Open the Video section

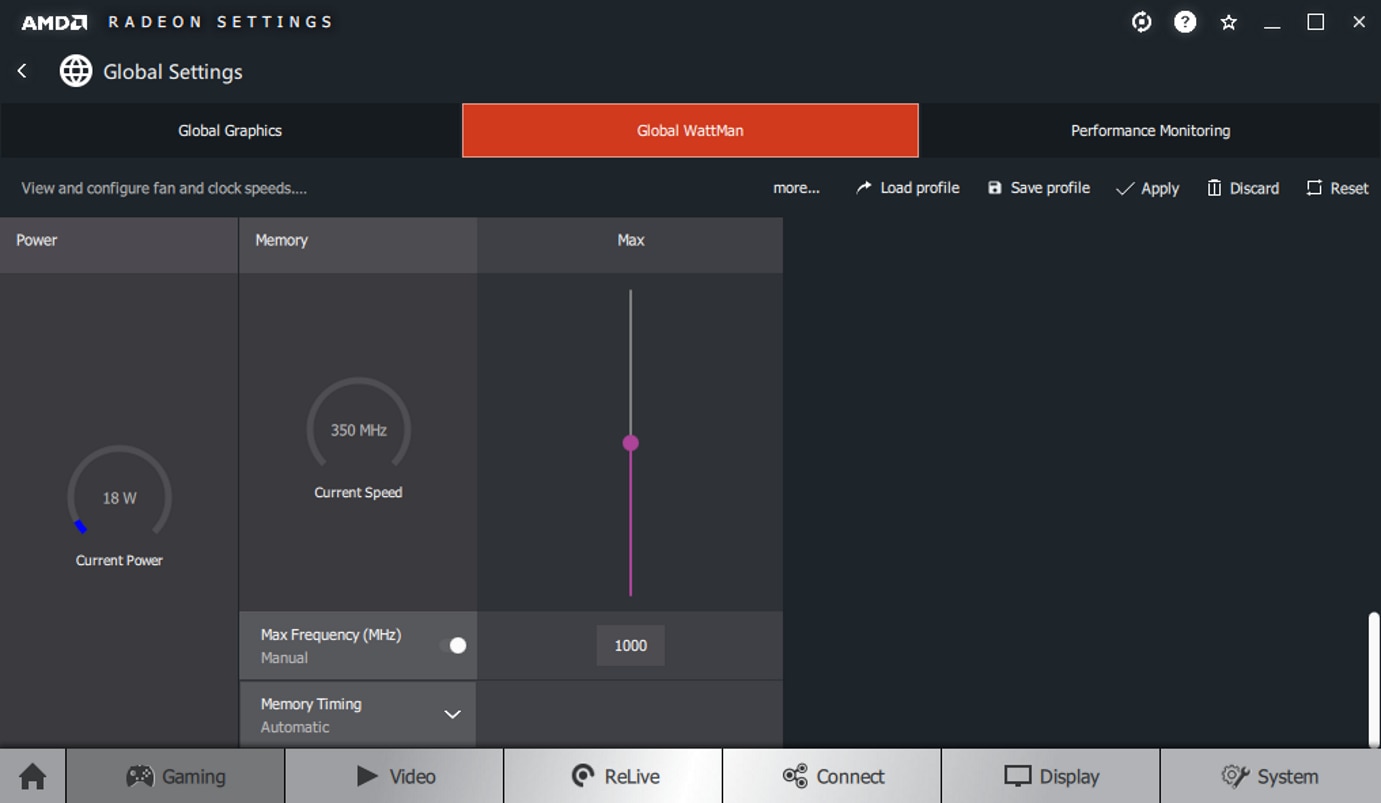(394, 776)
